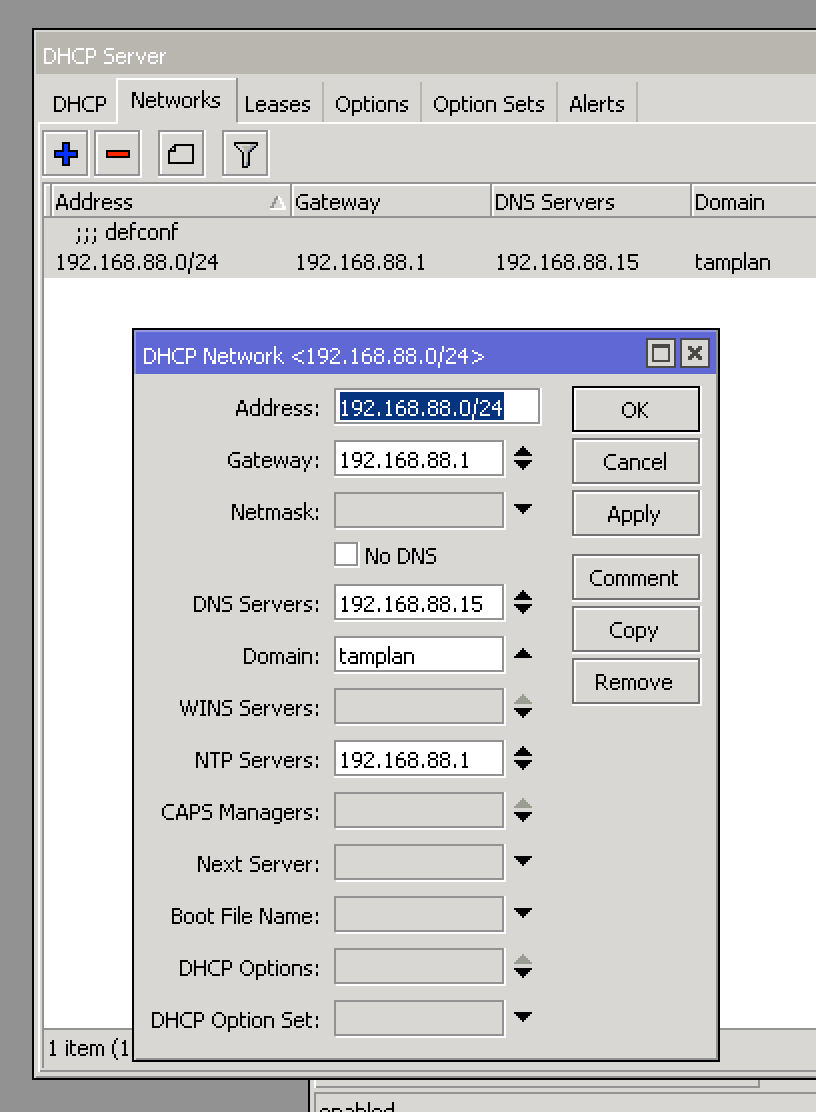Click the '1 item' status bar text
Image resolution: width=816 pixels, height=1112 pixels.
tap(89, 1047)
